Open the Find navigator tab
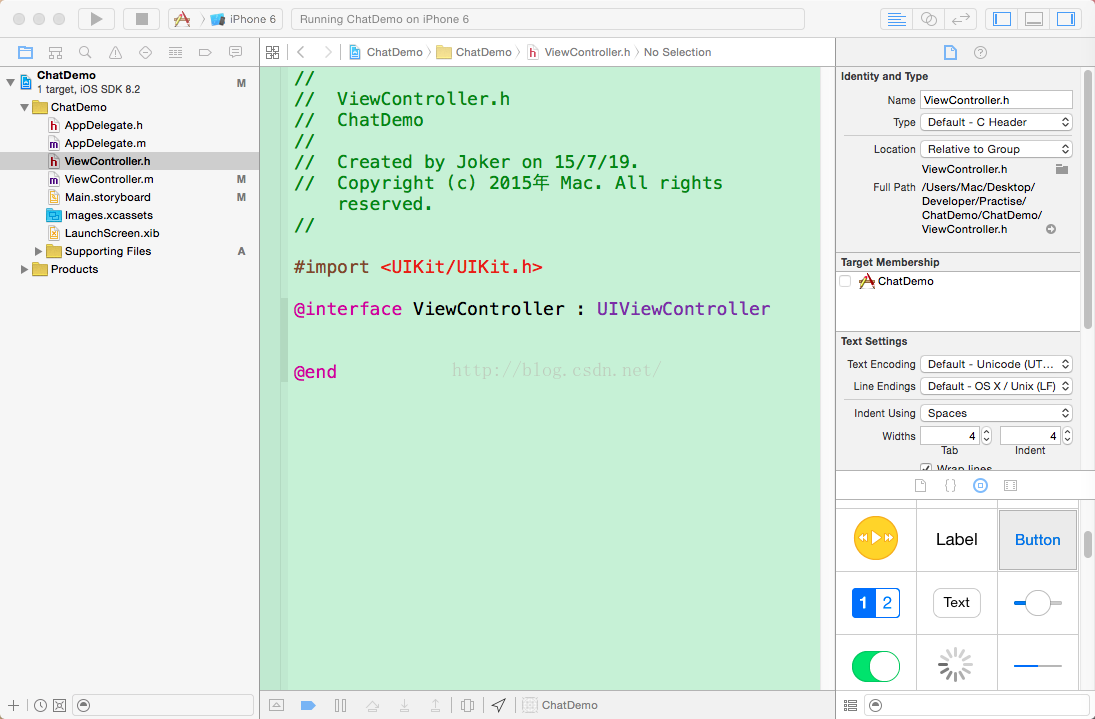 (x=85, y=52)
